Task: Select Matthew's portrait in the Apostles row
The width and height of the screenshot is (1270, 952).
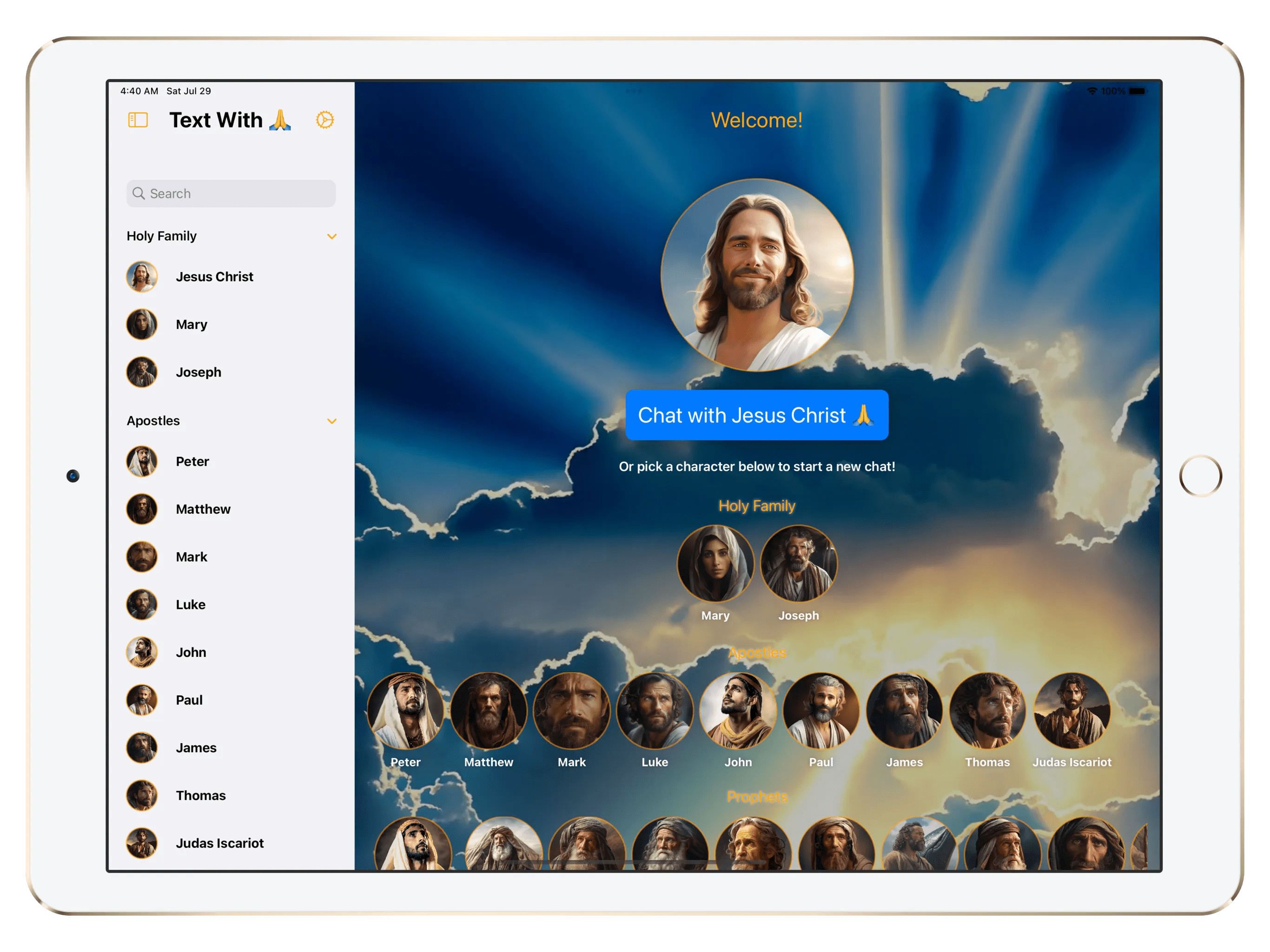Action: [489, 710]
